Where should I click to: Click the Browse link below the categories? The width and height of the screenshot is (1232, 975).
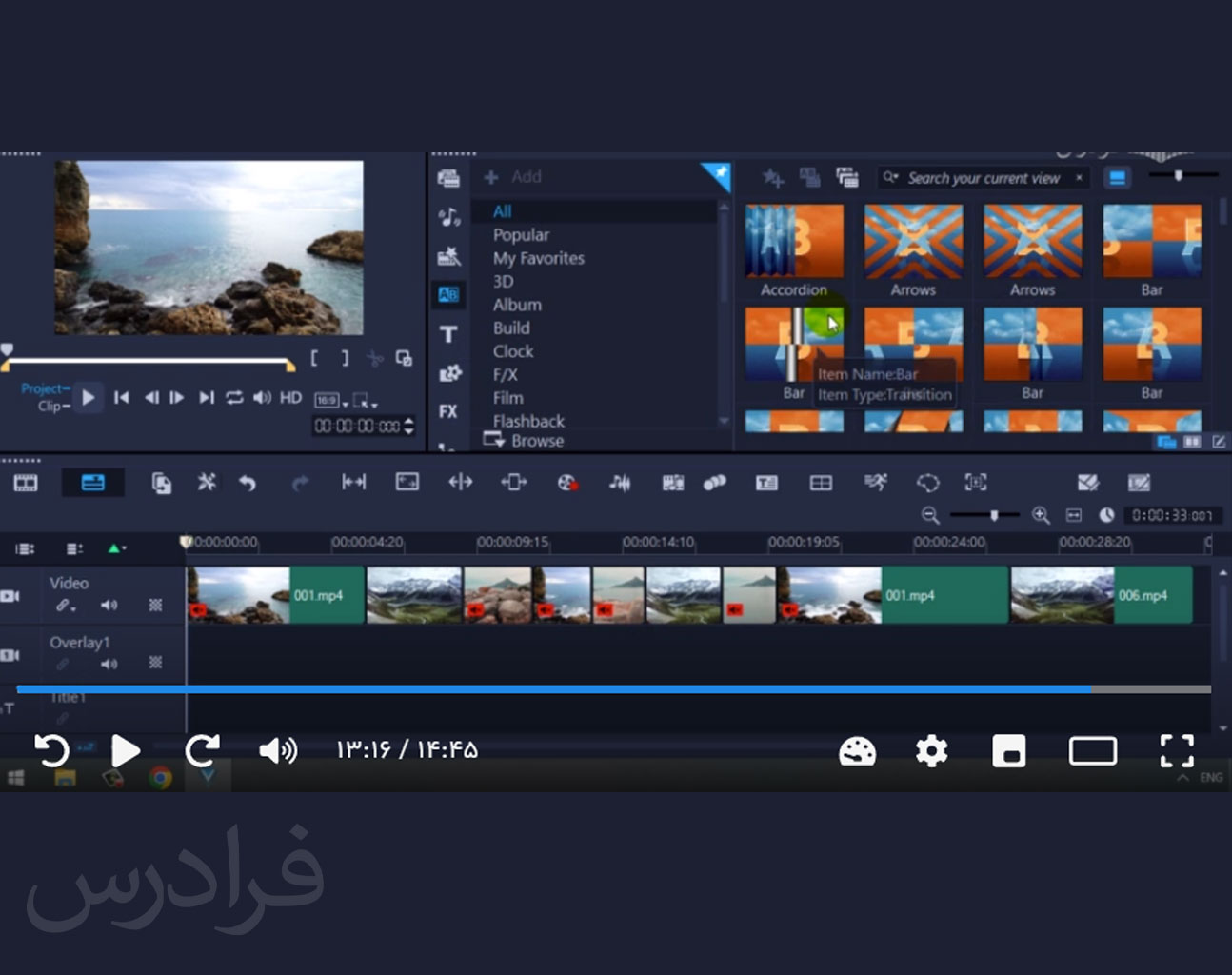click(x=536, y=440)
